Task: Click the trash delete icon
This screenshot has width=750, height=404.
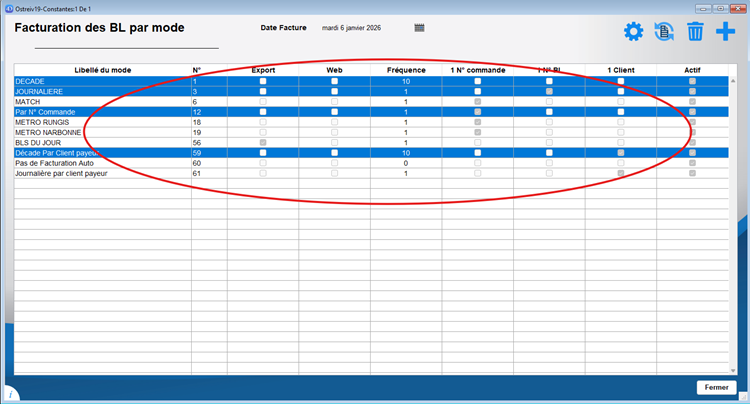Action: coord(695,32)
